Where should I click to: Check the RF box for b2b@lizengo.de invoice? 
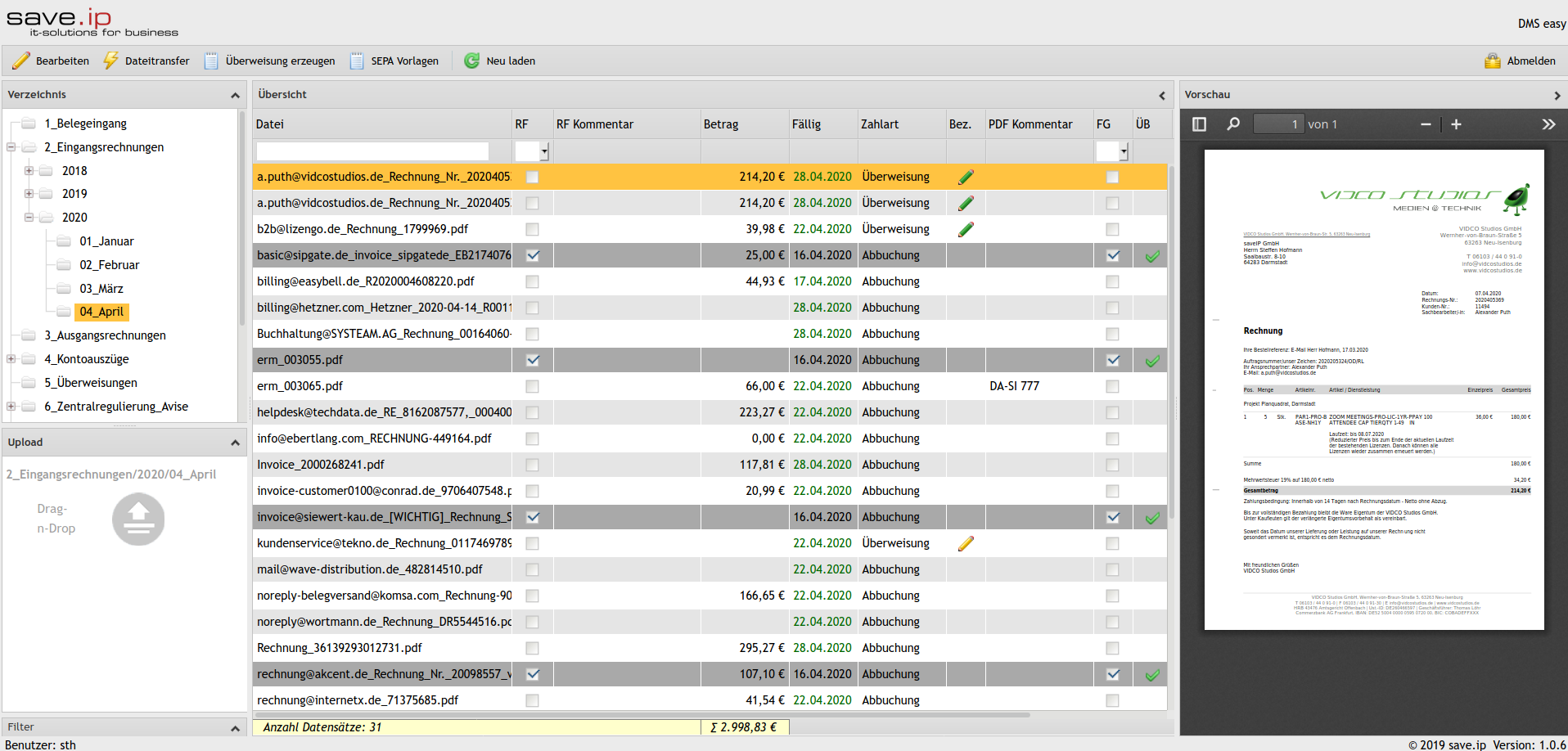pos(532,229)
